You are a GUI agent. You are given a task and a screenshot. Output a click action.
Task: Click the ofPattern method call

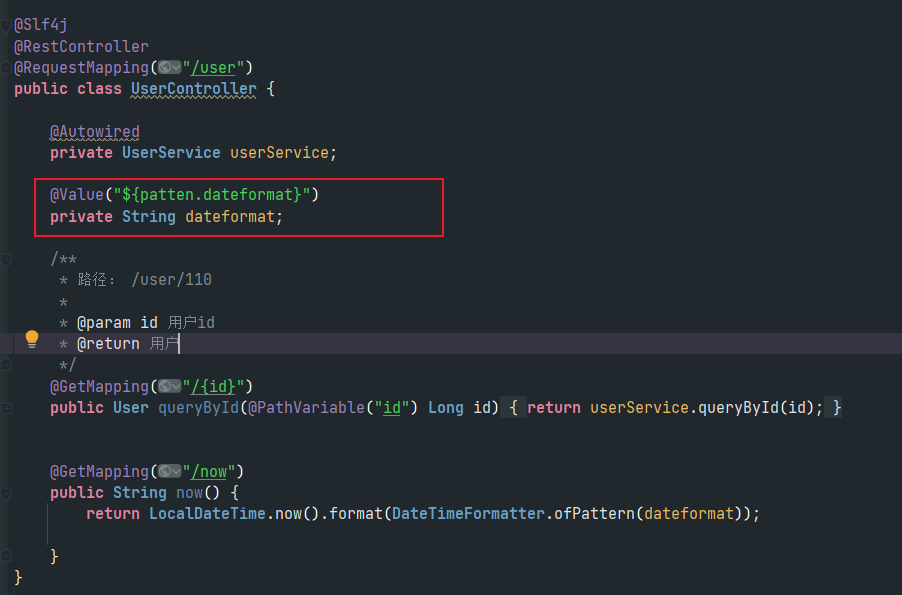594,513
